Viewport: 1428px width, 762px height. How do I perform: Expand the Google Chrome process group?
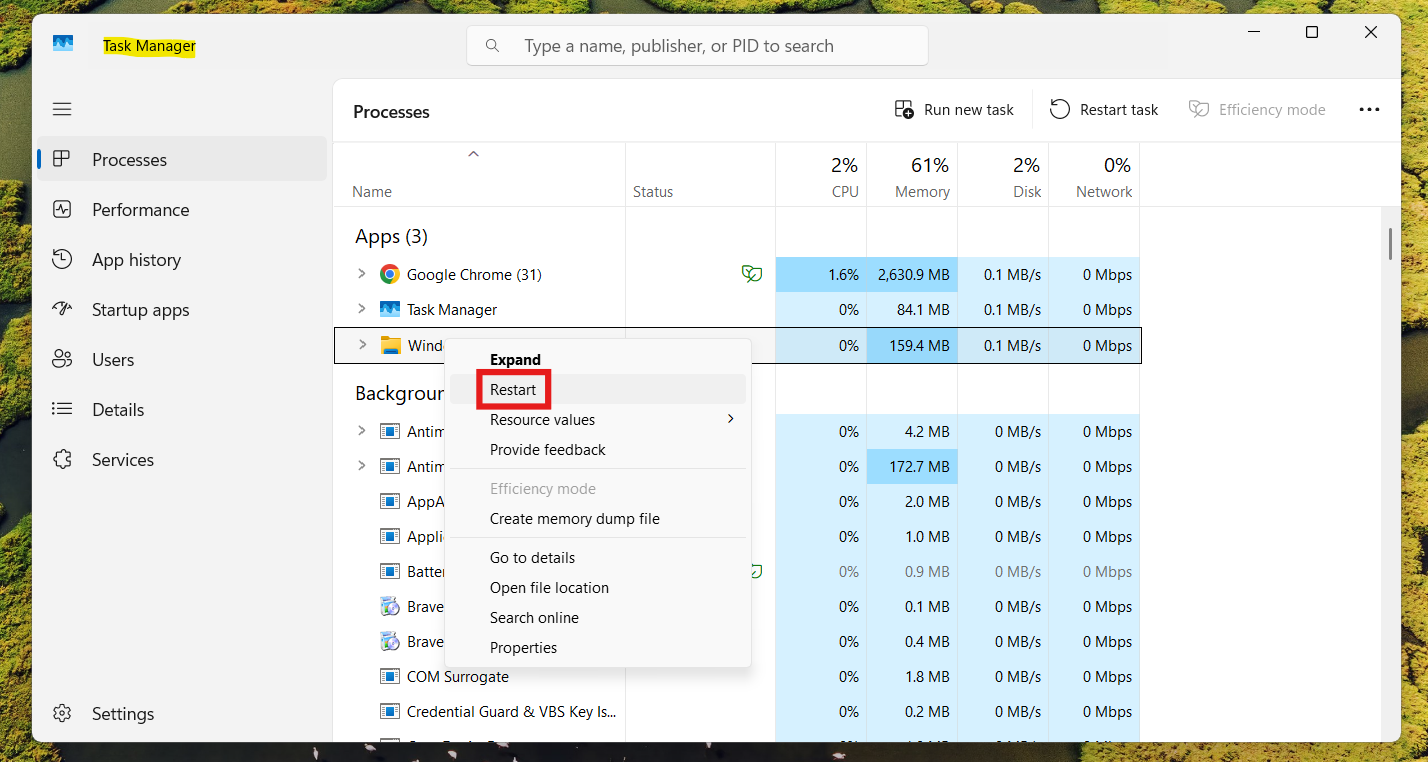pos(362,274)
